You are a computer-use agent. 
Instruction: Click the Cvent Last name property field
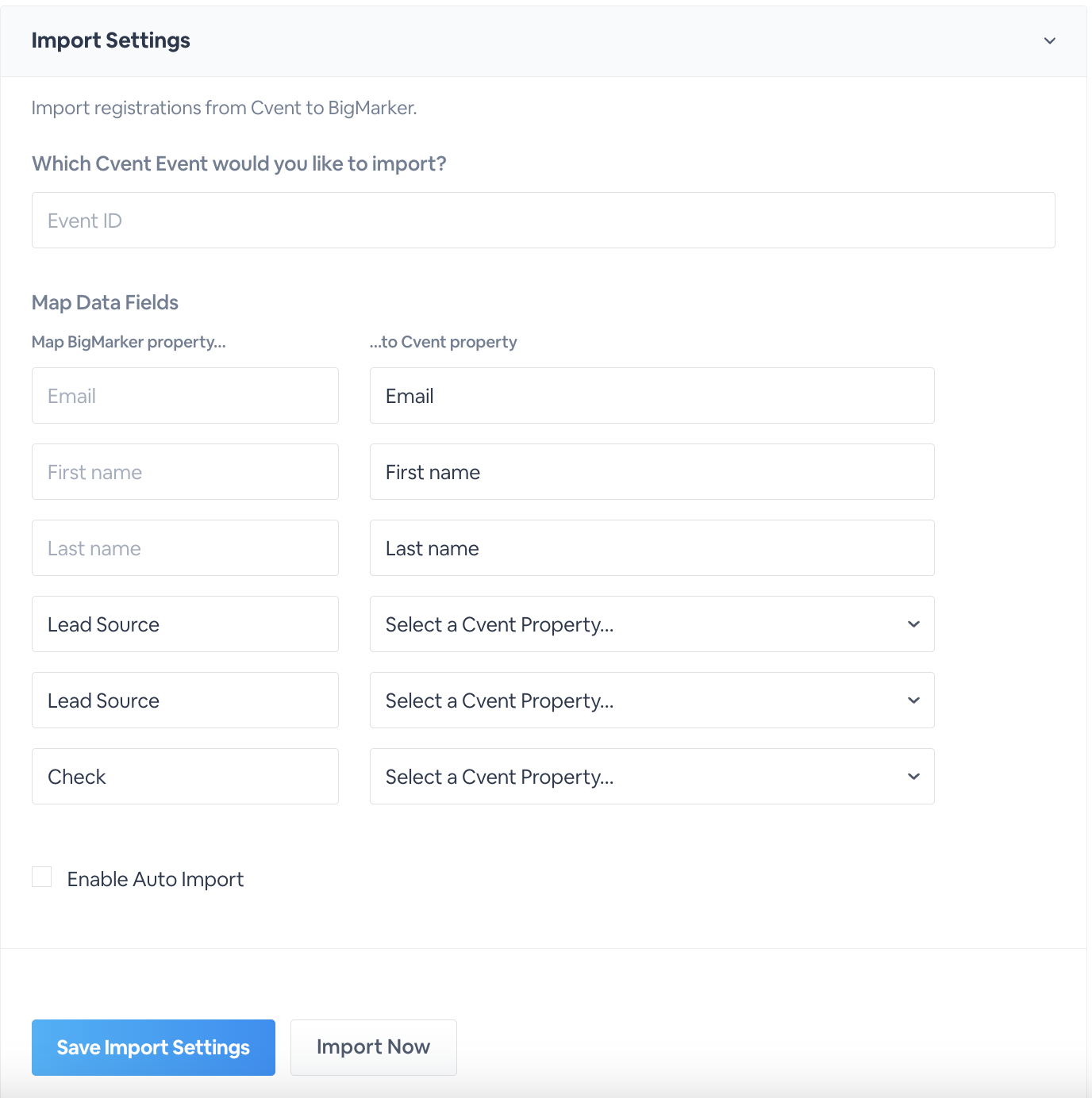[x=652, y=548]
